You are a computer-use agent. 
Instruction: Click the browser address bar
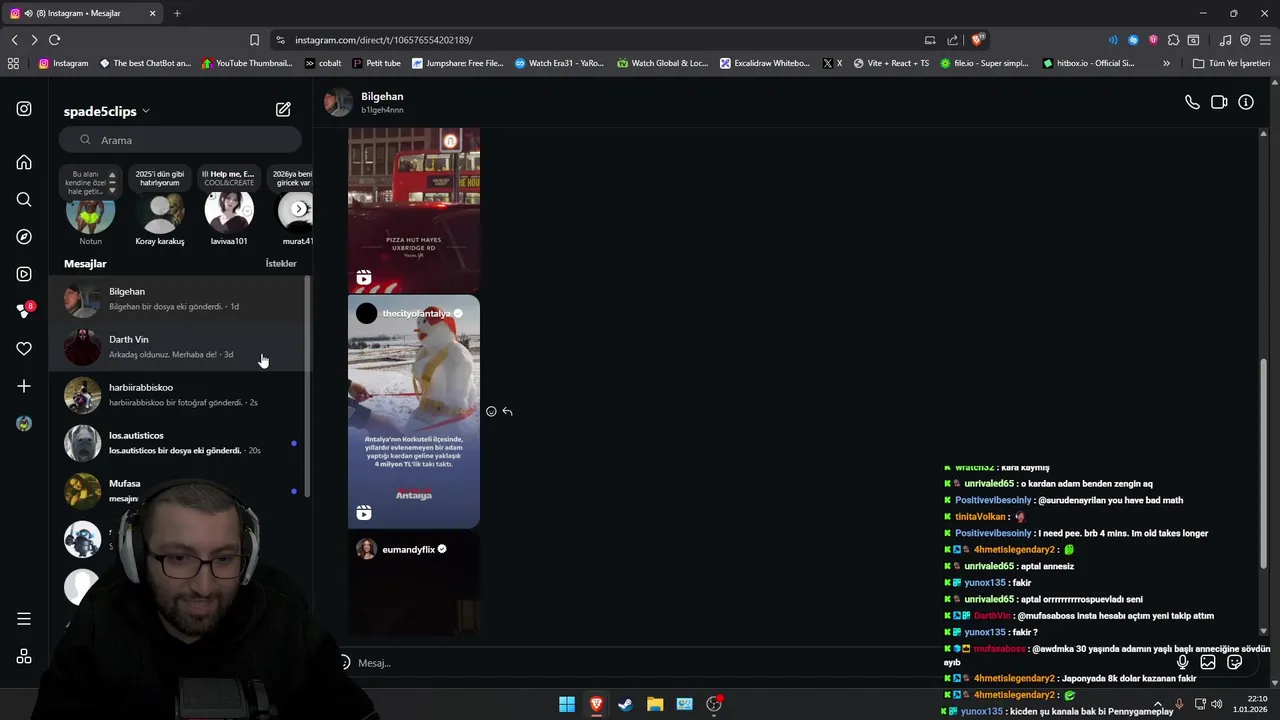[600, 40]
